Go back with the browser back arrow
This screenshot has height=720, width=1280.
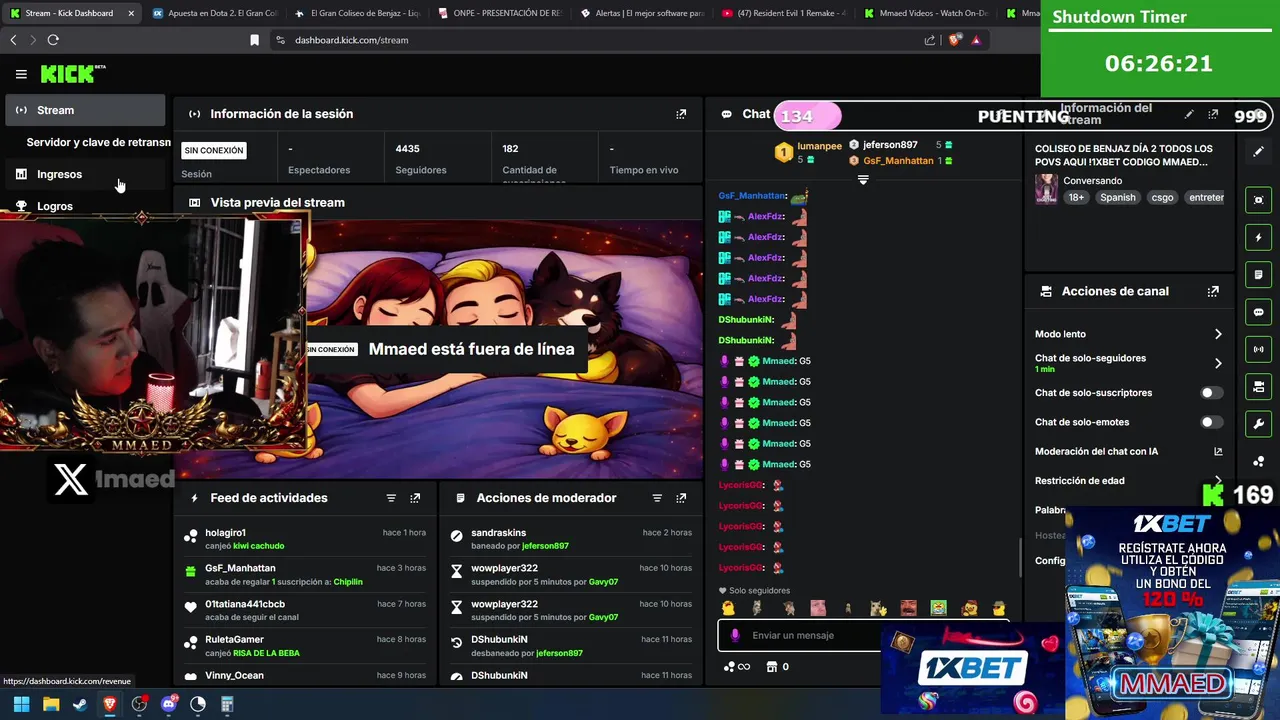(13, 40)
